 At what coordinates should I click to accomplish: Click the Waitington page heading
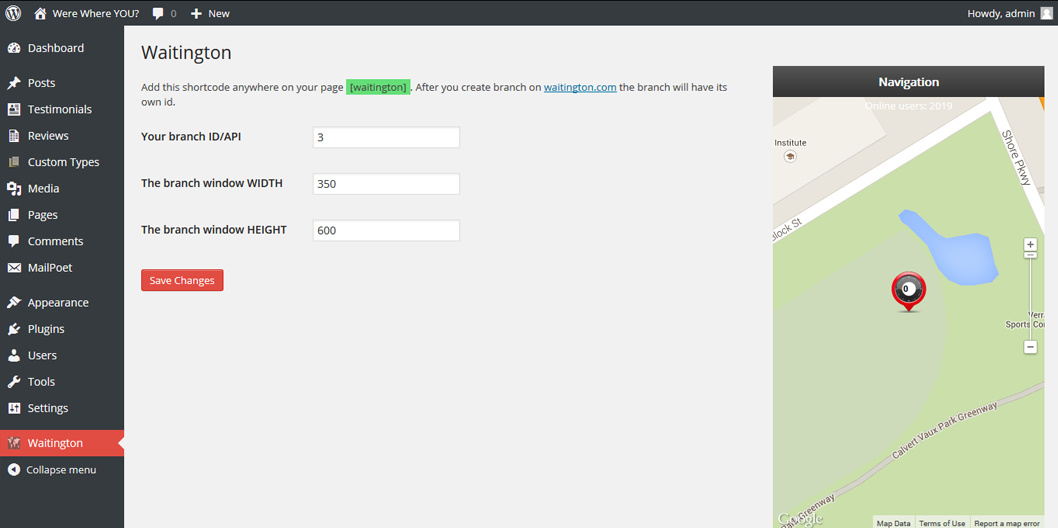186,53
